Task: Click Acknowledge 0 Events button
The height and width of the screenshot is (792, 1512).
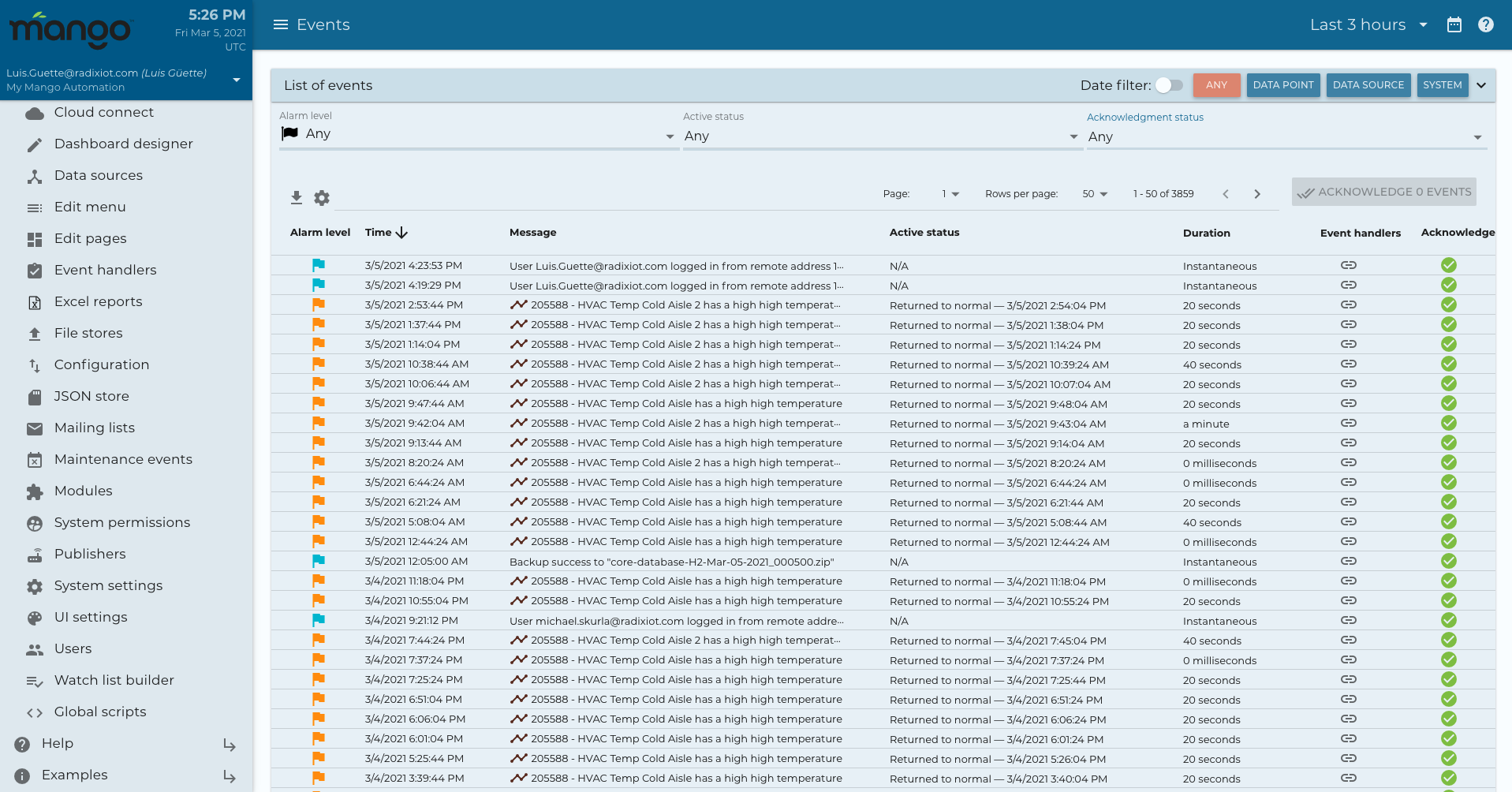Action: coord(1384,192)
